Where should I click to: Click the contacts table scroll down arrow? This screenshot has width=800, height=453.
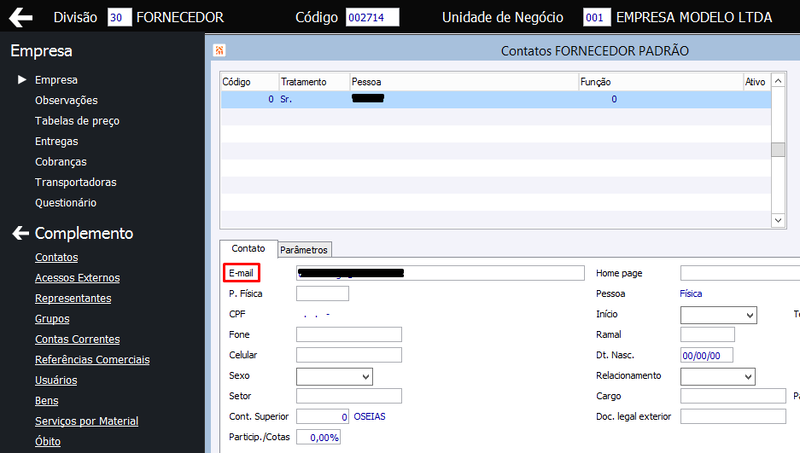778,220
